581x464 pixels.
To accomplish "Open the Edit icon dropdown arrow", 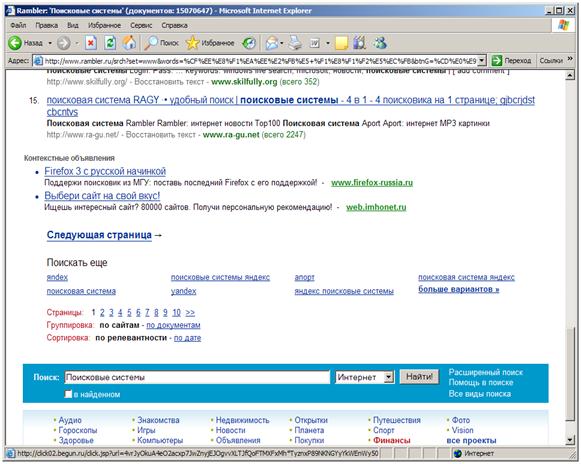I will point(328,43).
